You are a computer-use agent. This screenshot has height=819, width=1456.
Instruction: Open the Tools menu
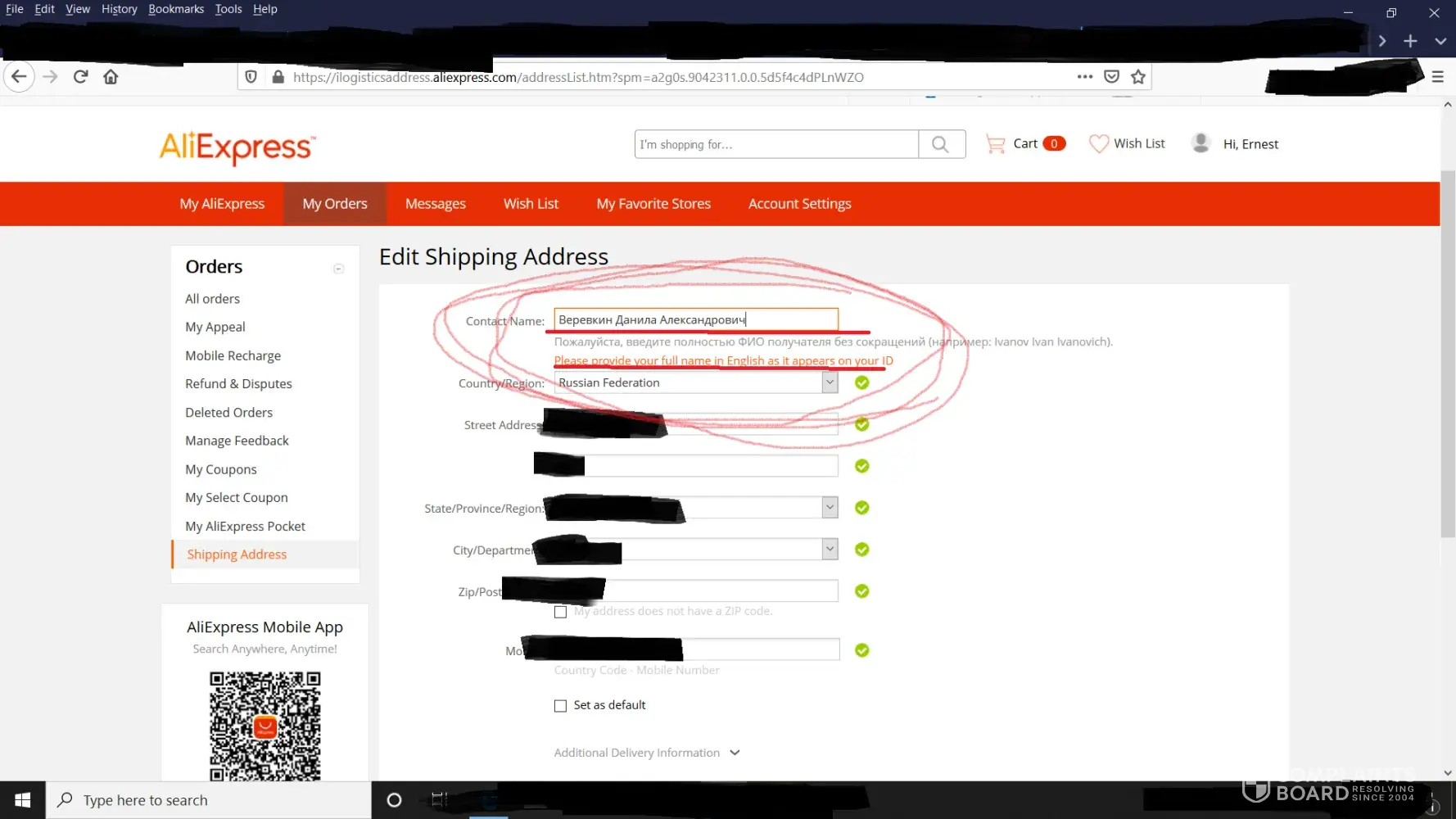pos(228,9)
